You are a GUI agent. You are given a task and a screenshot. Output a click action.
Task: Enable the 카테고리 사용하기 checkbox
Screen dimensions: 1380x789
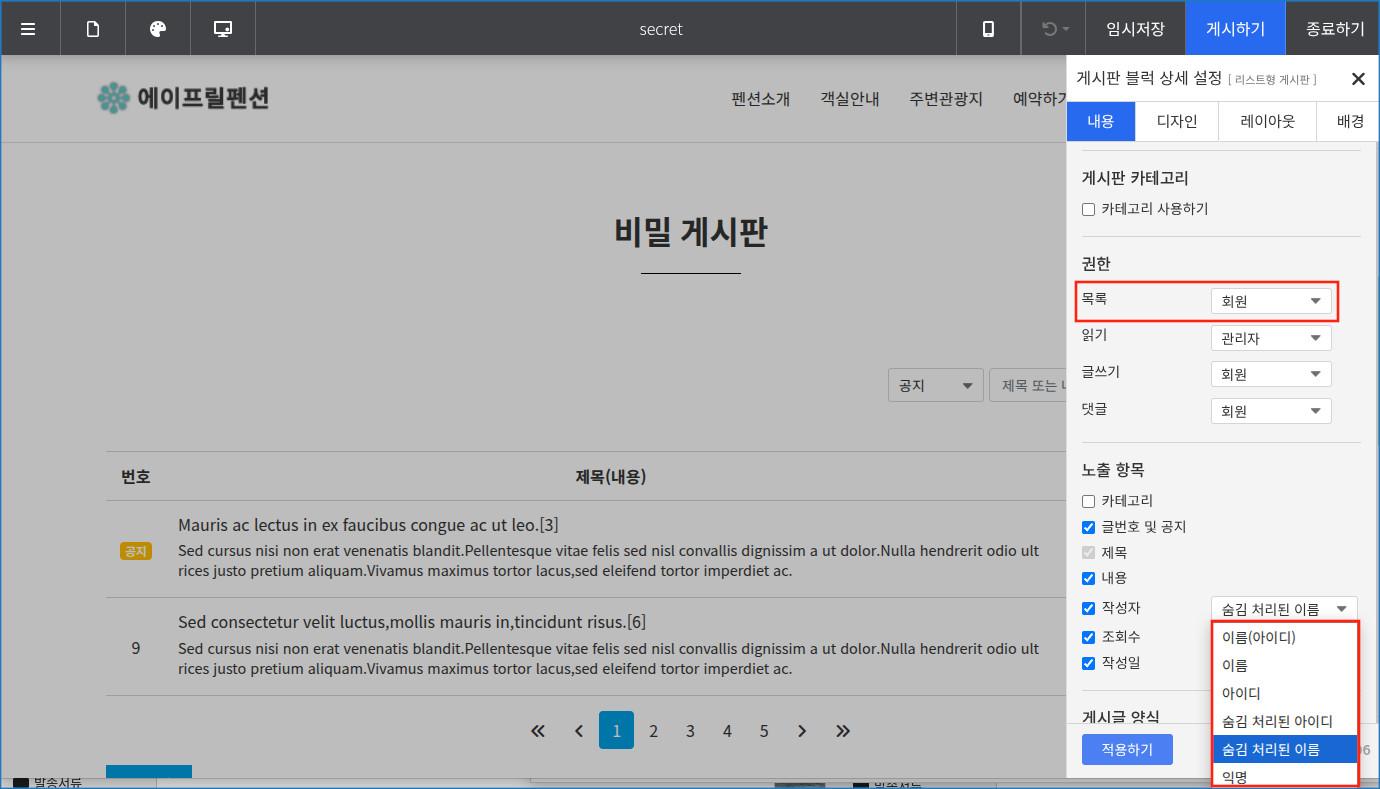tap(1089, 209)
